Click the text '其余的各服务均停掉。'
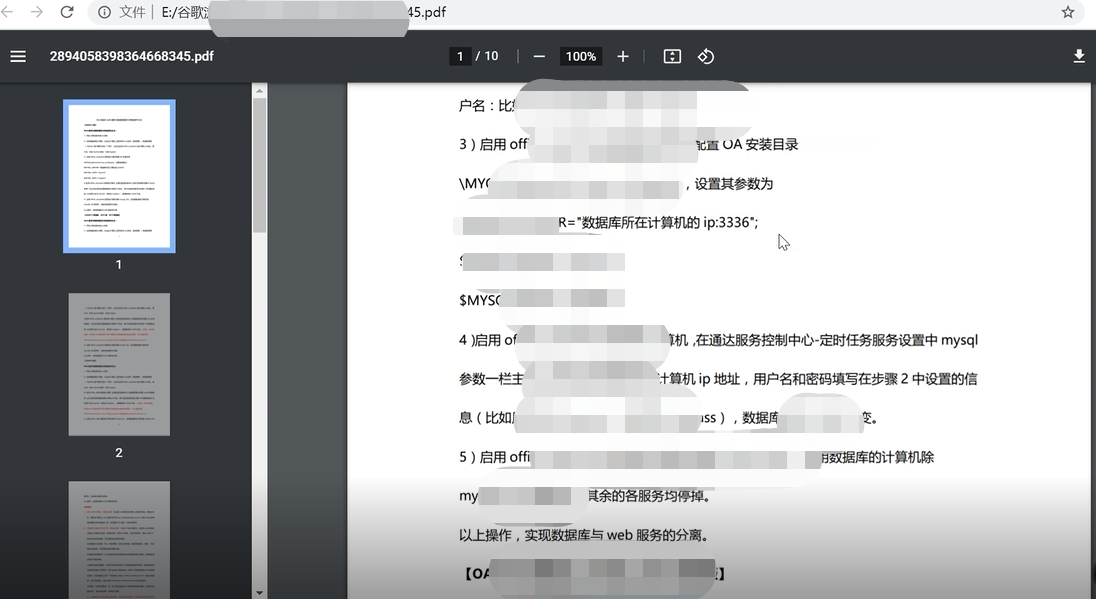The image size is (1096, 599). tap(649, 496)
